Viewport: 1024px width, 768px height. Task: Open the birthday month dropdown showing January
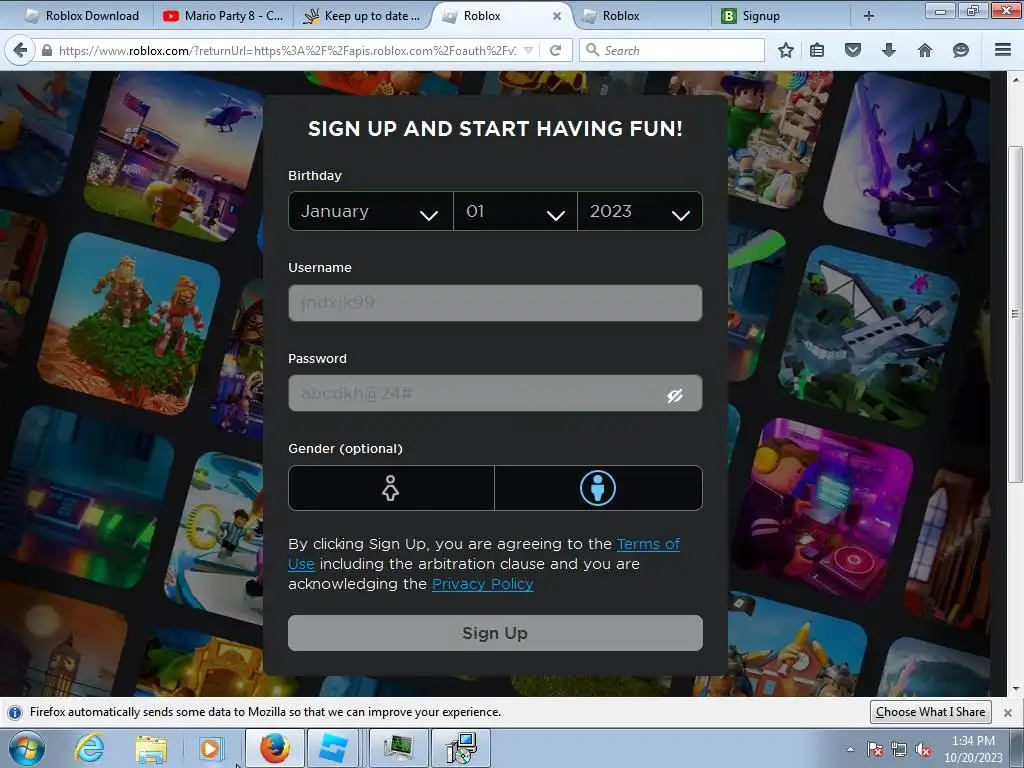(x=370, y=211)
